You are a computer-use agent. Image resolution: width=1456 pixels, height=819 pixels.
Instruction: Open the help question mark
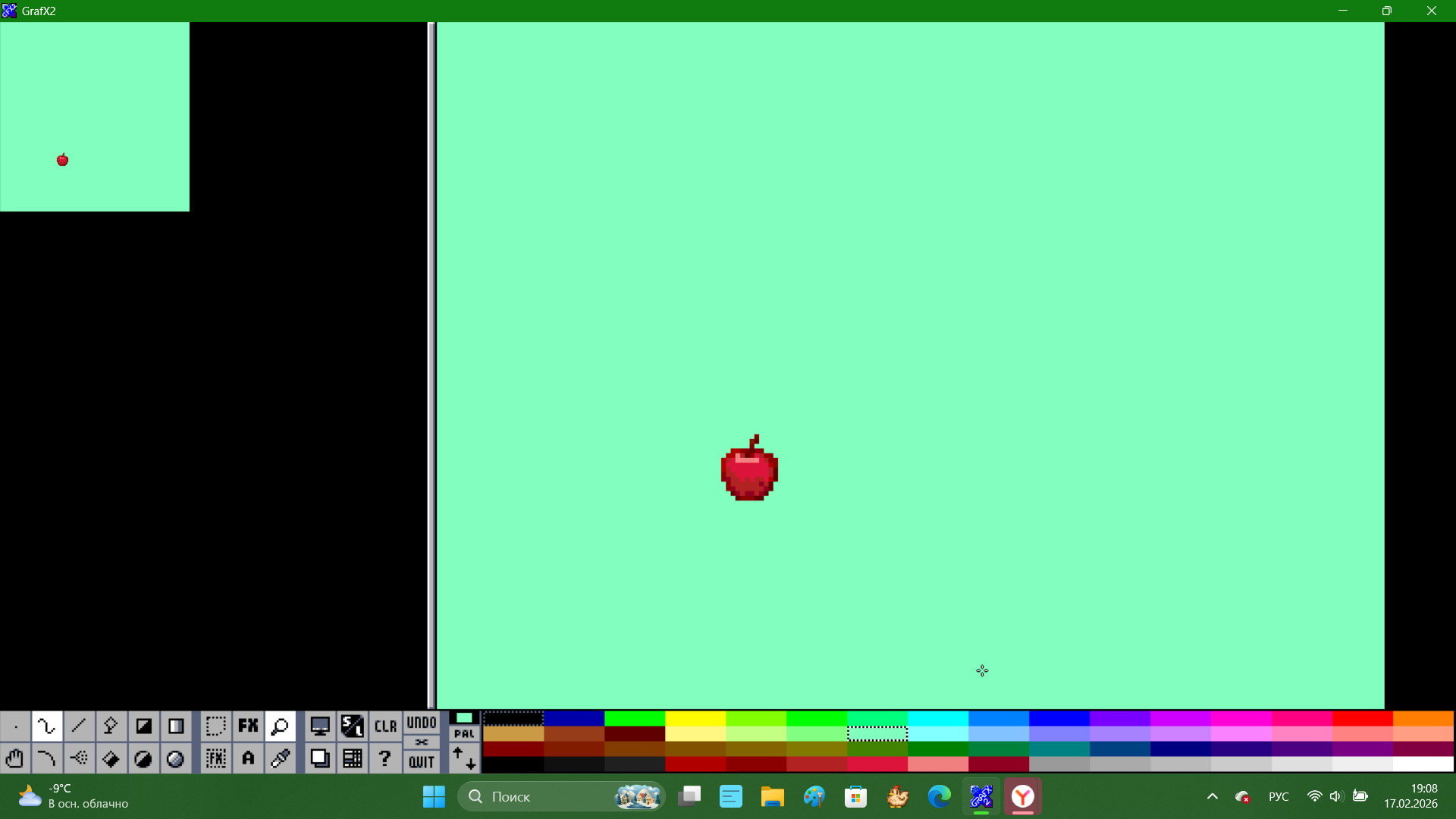click(384, 758)
